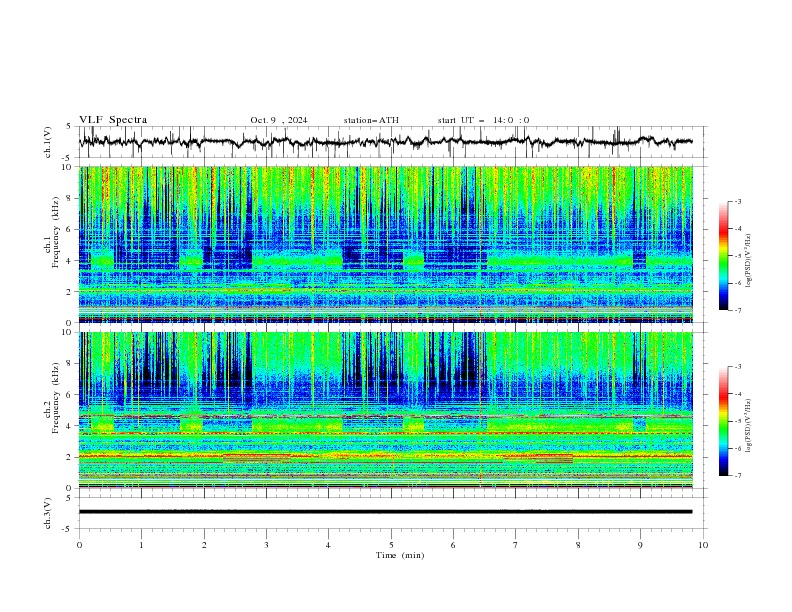Click the "5" minute tick label on Time axis
The width and height of the screenshot is (792, 612).
click(391, 545)
